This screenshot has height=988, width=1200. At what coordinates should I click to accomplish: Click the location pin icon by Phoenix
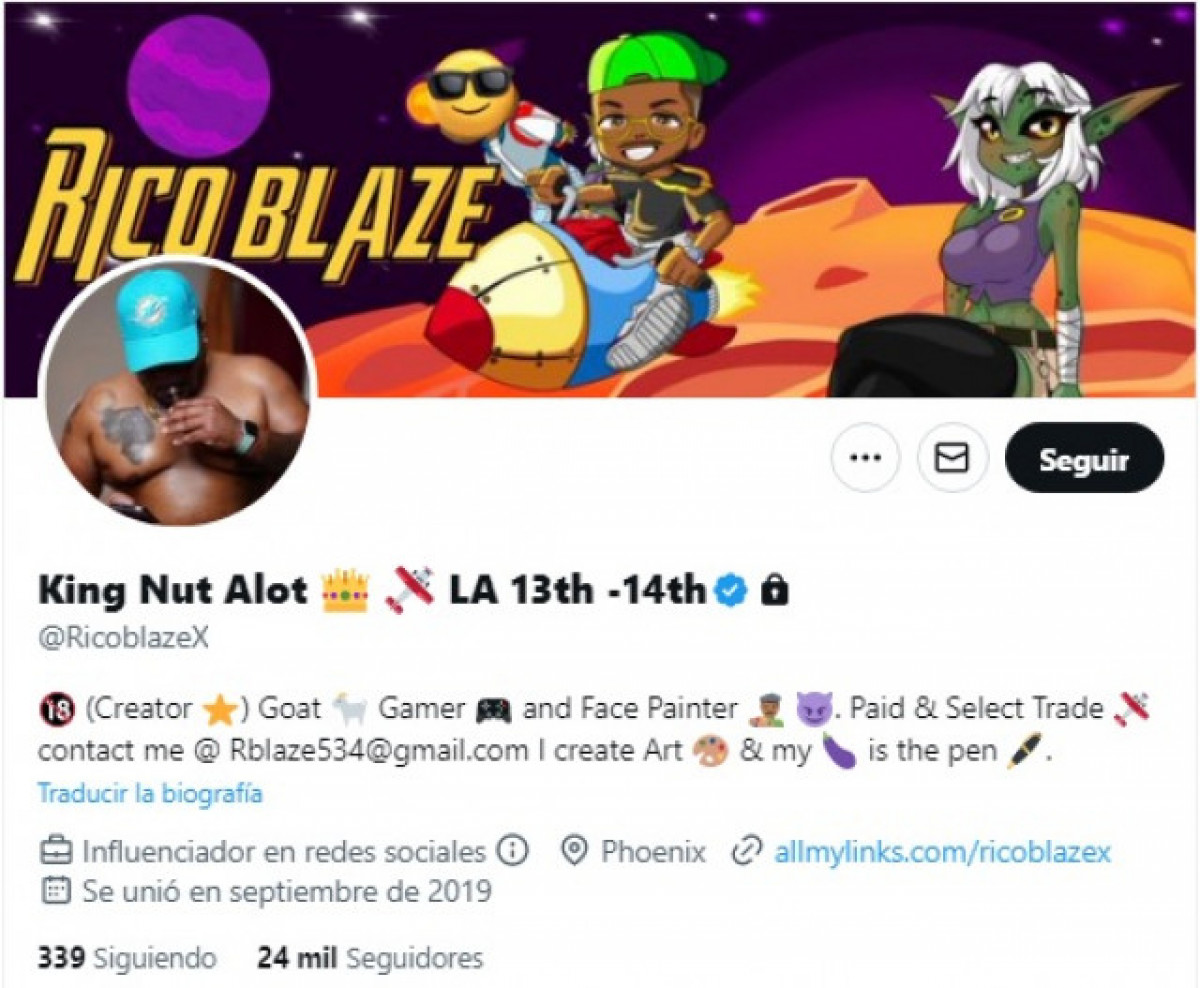click(x=573, y=852)
